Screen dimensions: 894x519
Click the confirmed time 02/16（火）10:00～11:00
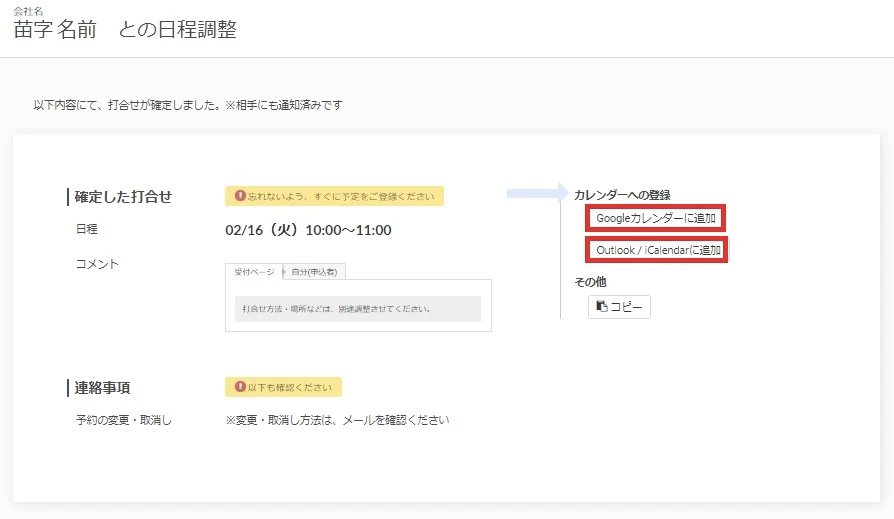(308, 231)
